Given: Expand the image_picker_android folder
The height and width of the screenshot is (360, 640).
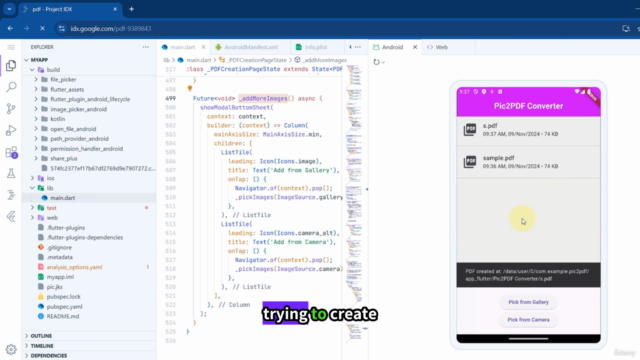Looking at the screenshot, I should 36,109.
